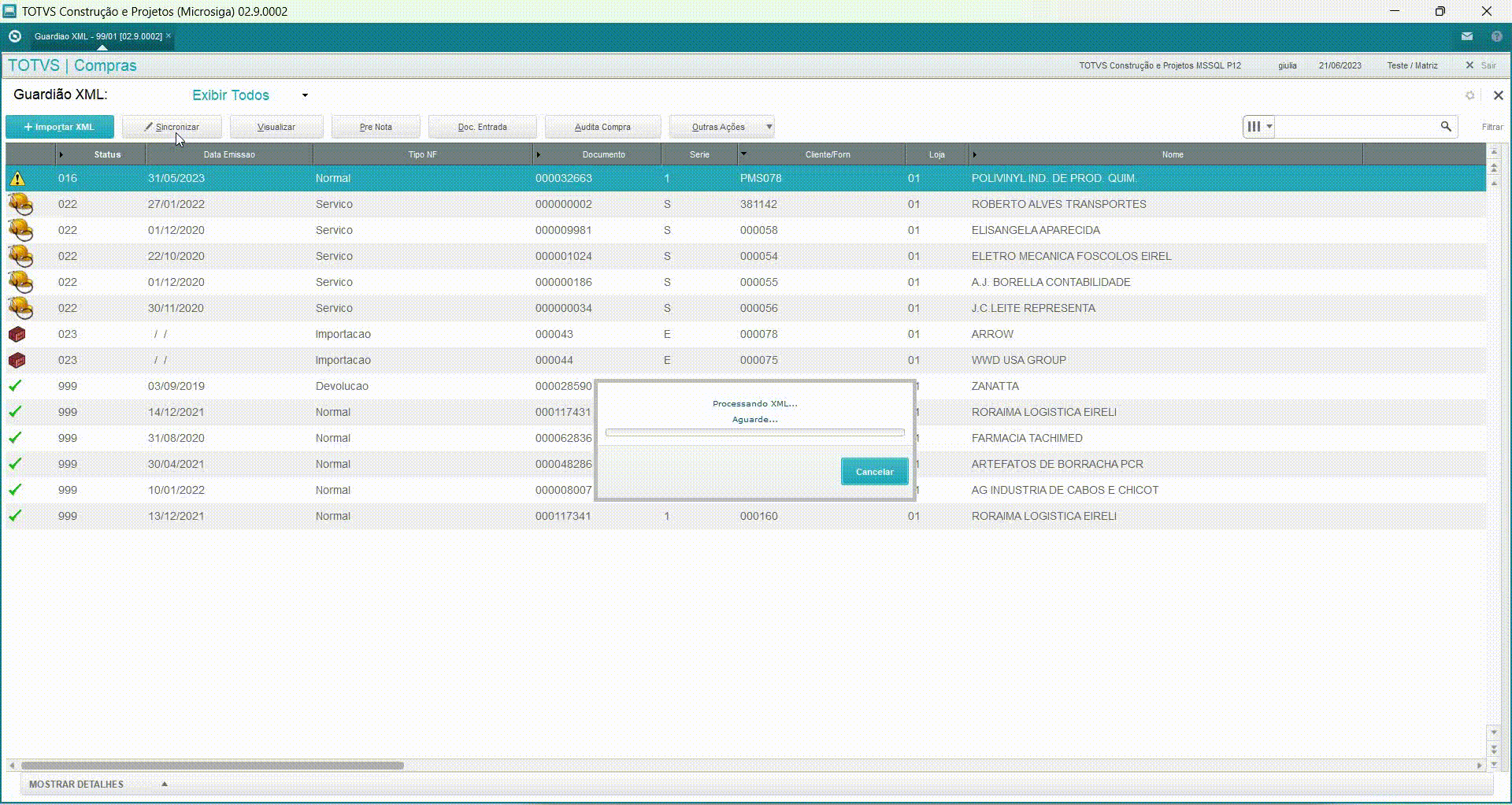Click the horizontal scrollbar thumb

213,765
